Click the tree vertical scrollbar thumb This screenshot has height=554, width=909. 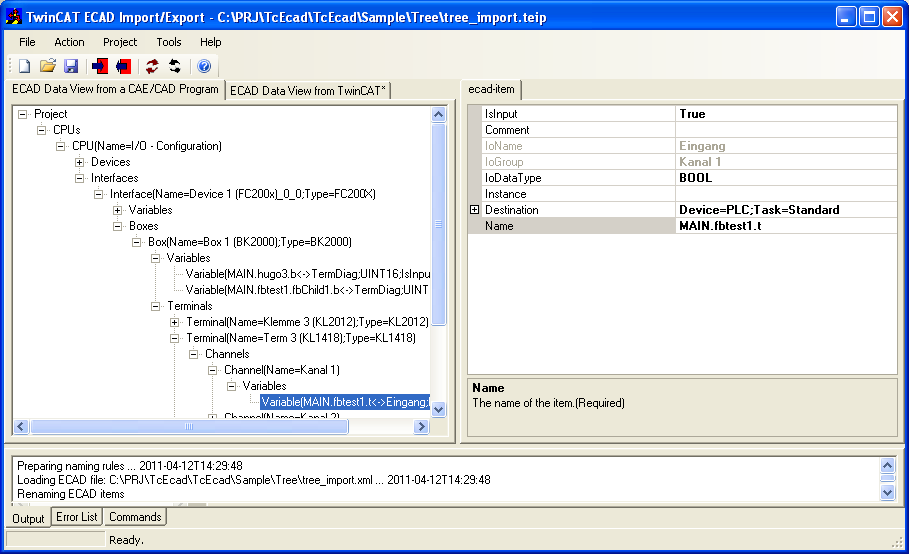tap(439, 224)
